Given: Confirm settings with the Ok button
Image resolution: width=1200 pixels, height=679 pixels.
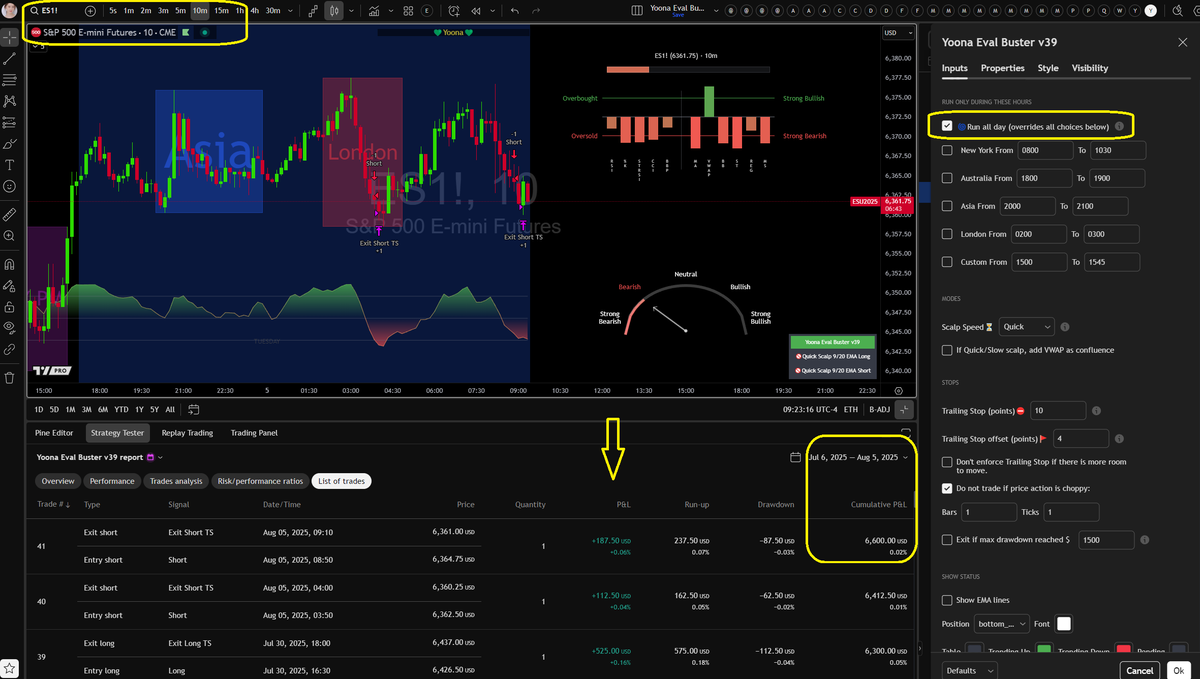Looking at the screenshot, I should 1179,670.
